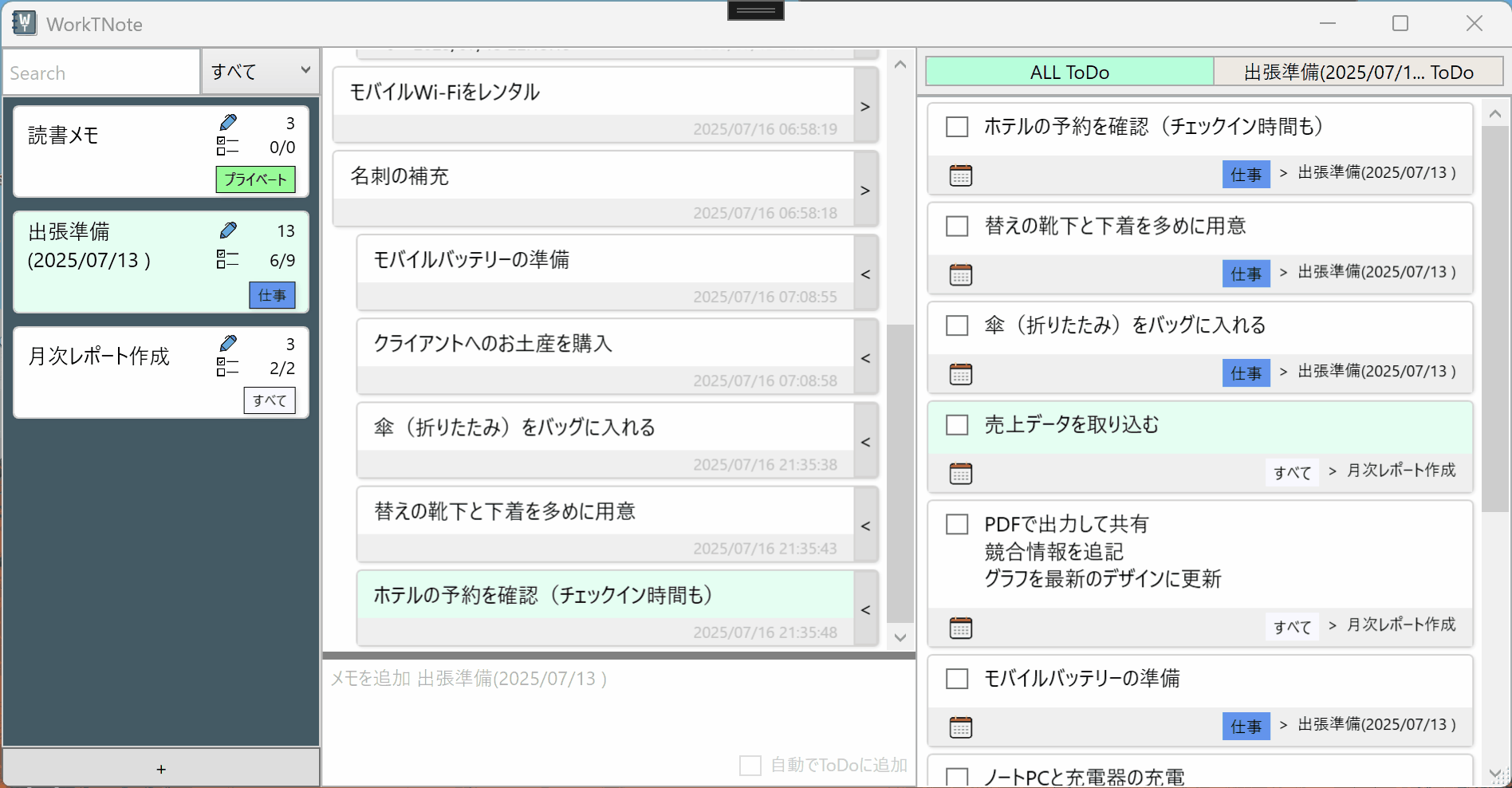
Task: Click memo list scrollbar thumb
Action: [x=900, y=473]
